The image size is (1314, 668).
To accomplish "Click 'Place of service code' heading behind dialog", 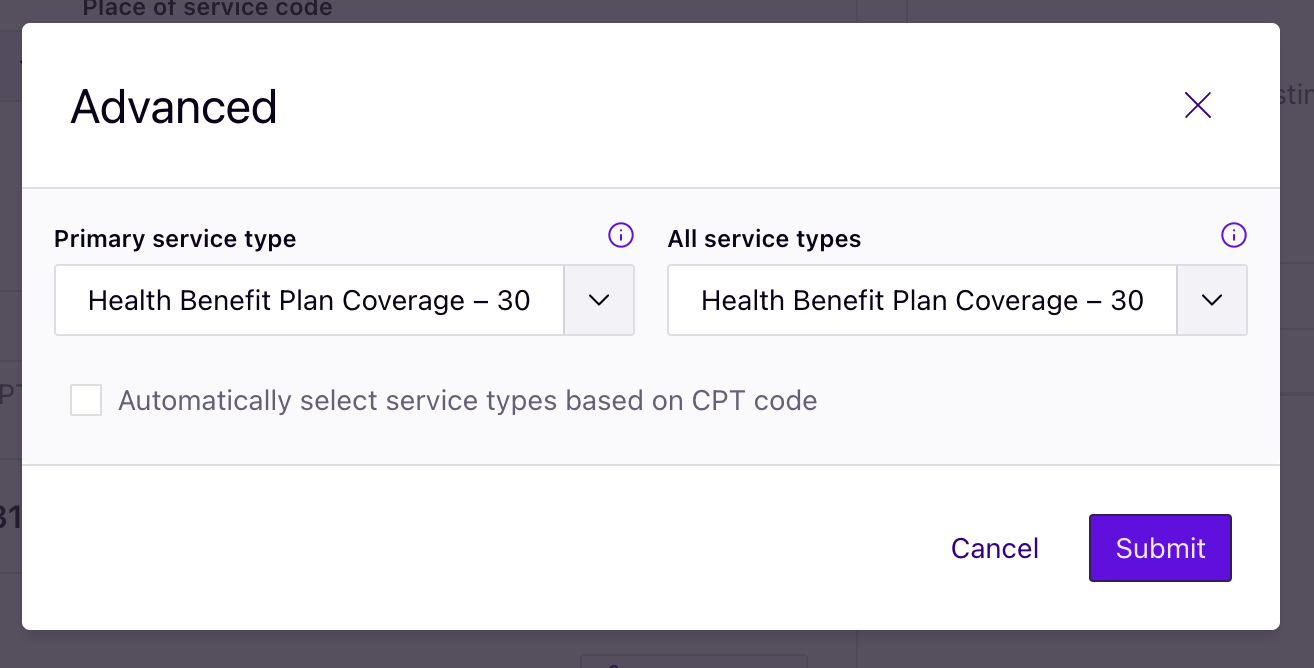I will (x=207, y=9).
